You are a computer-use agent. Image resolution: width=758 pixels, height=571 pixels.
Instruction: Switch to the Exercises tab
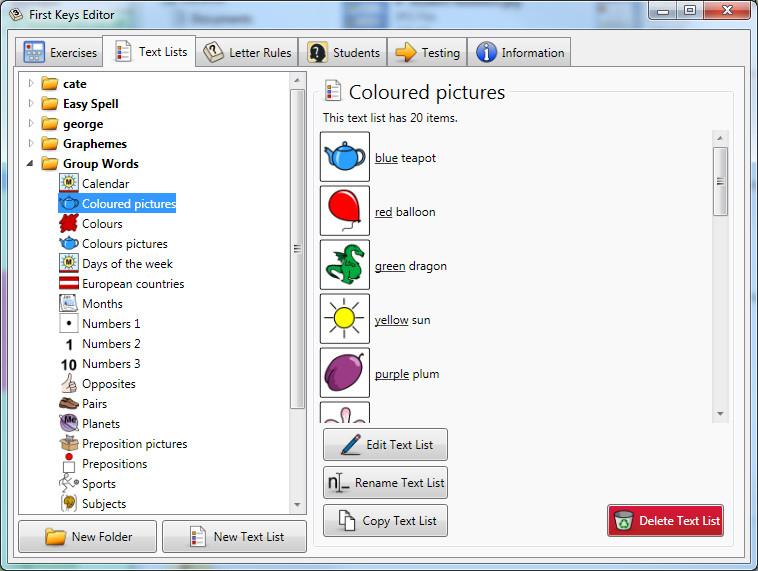tap(60, 53)
